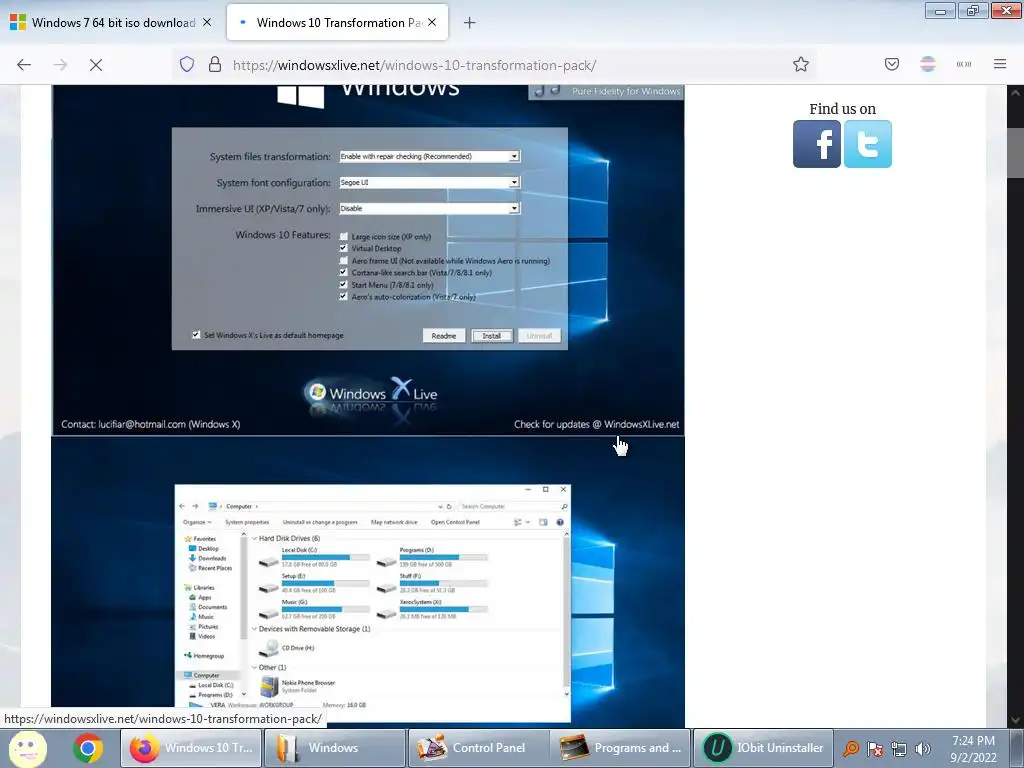Click the toolbar icon left of hamburger menu
Image resolution: width=1024 pixels, height=768 pixels.
(x=963, y=64)
